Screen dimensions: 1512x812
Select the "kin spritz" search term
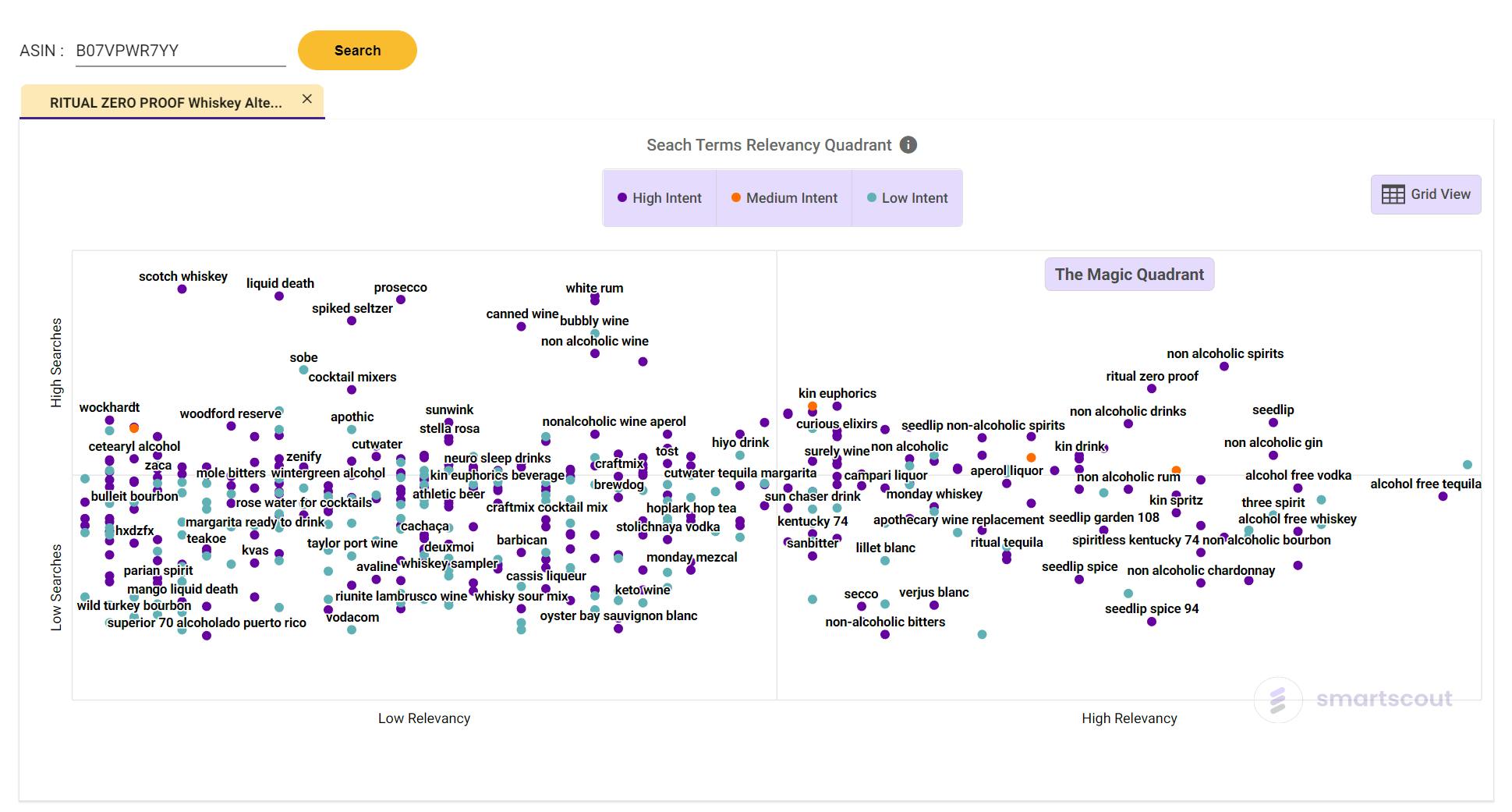coord(1176,500)
